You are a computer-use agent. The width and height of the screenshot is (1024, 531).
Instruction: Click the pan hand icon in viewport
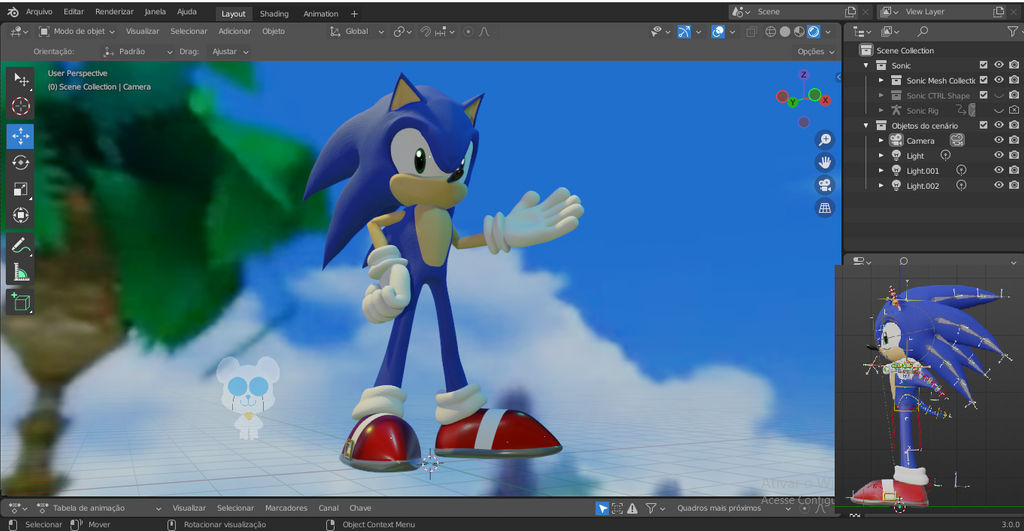pos(825,162)
